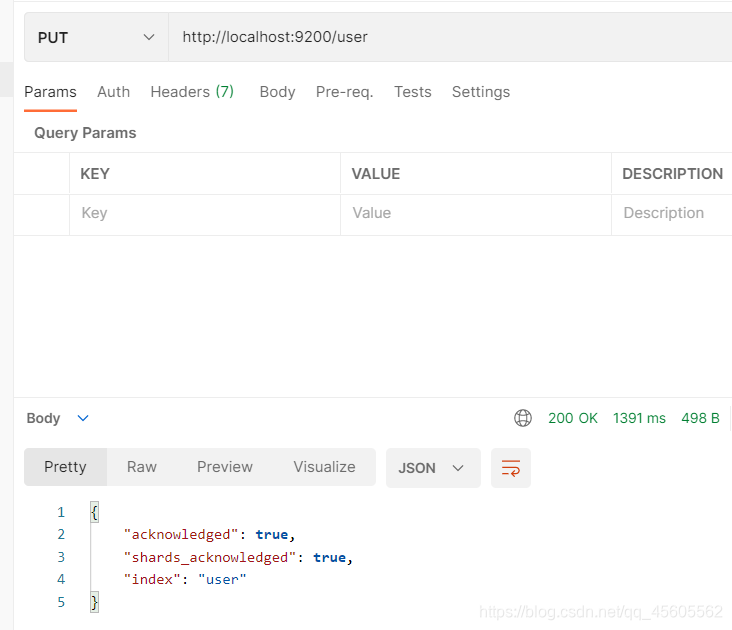Image resolution: width=732 pixels, height=630 pixels.
Task: Expand the response Body dropdown chevron
Action: 83,418
